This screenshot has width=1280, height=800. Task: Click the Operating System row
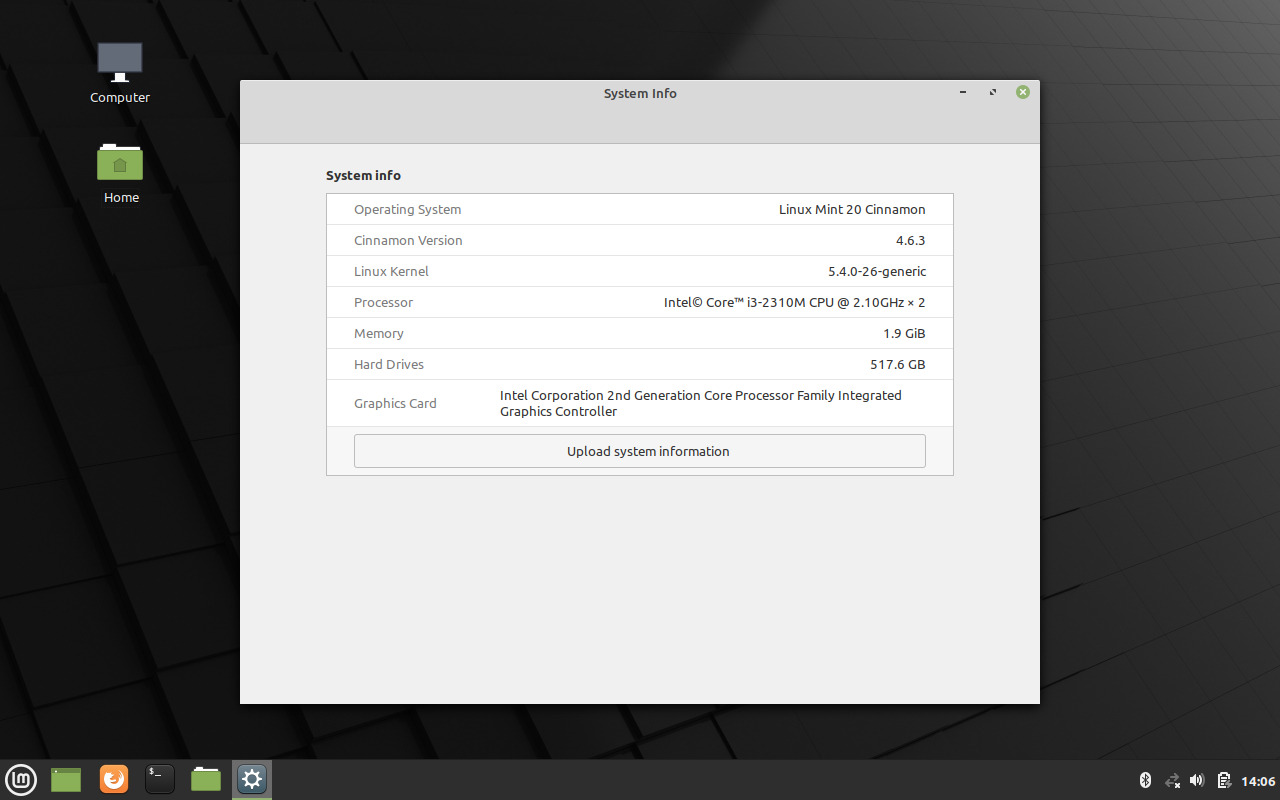tap(640, 210)
